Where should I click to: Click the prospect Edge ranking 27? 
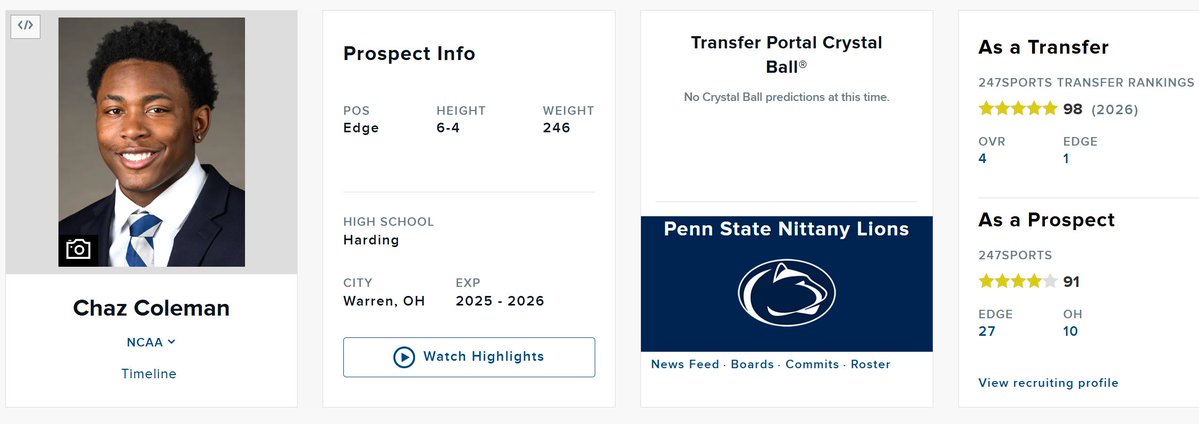click(x=987, y=331)
